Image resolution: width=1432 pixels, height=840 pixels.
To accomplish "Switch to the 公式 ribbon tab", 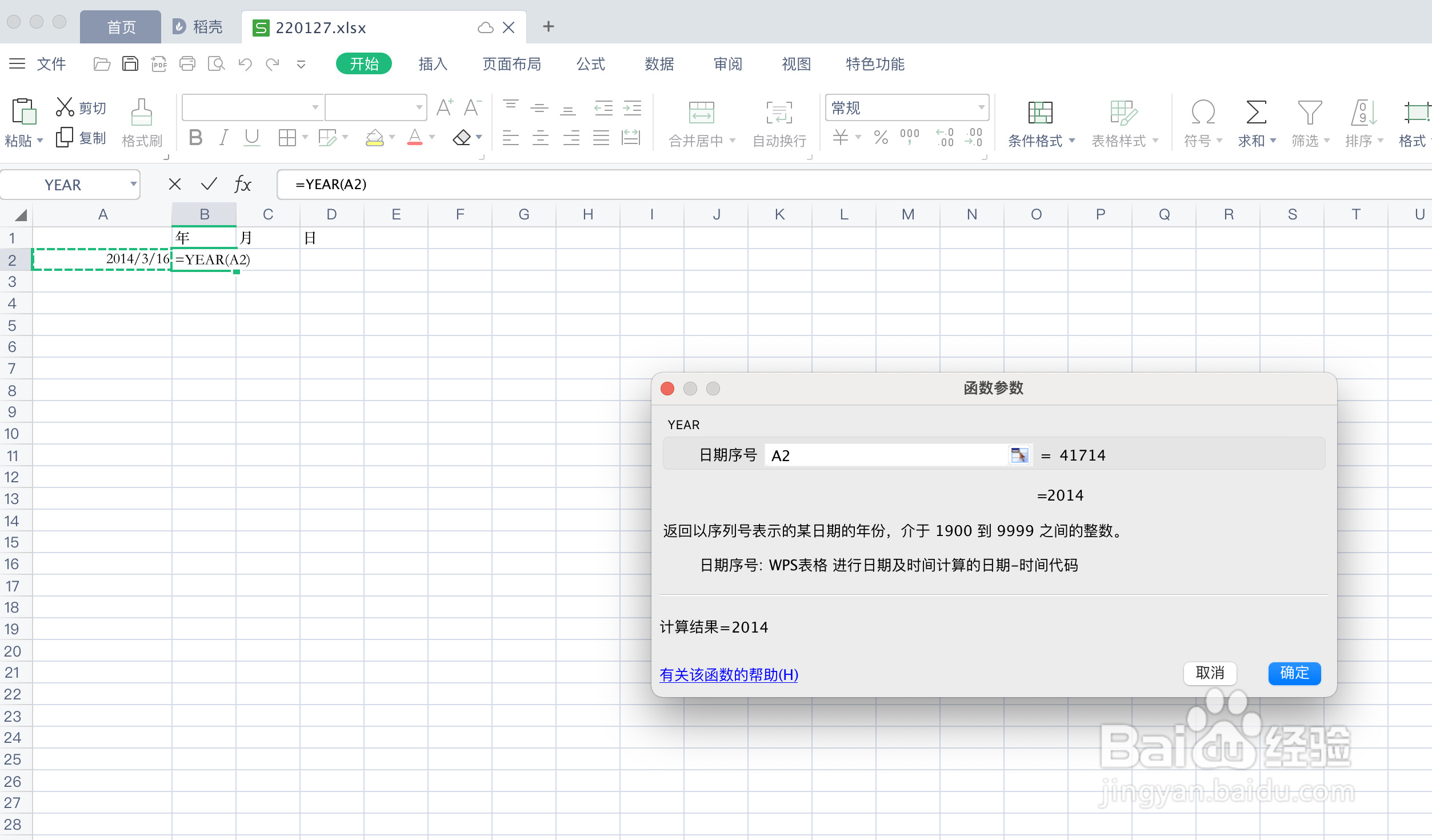I will point(591,63).
